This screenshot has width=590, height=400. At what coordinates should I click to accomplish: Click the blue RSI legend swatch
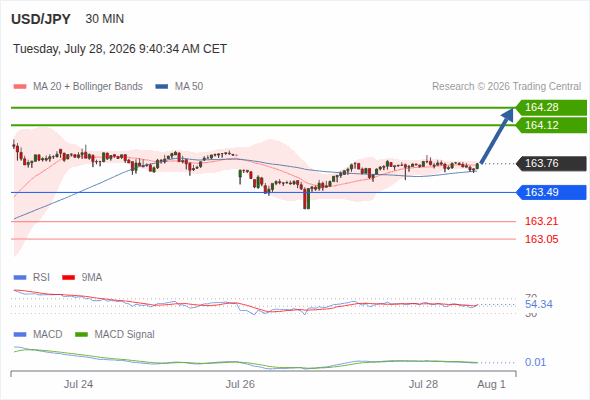click(x=20, y=278)
